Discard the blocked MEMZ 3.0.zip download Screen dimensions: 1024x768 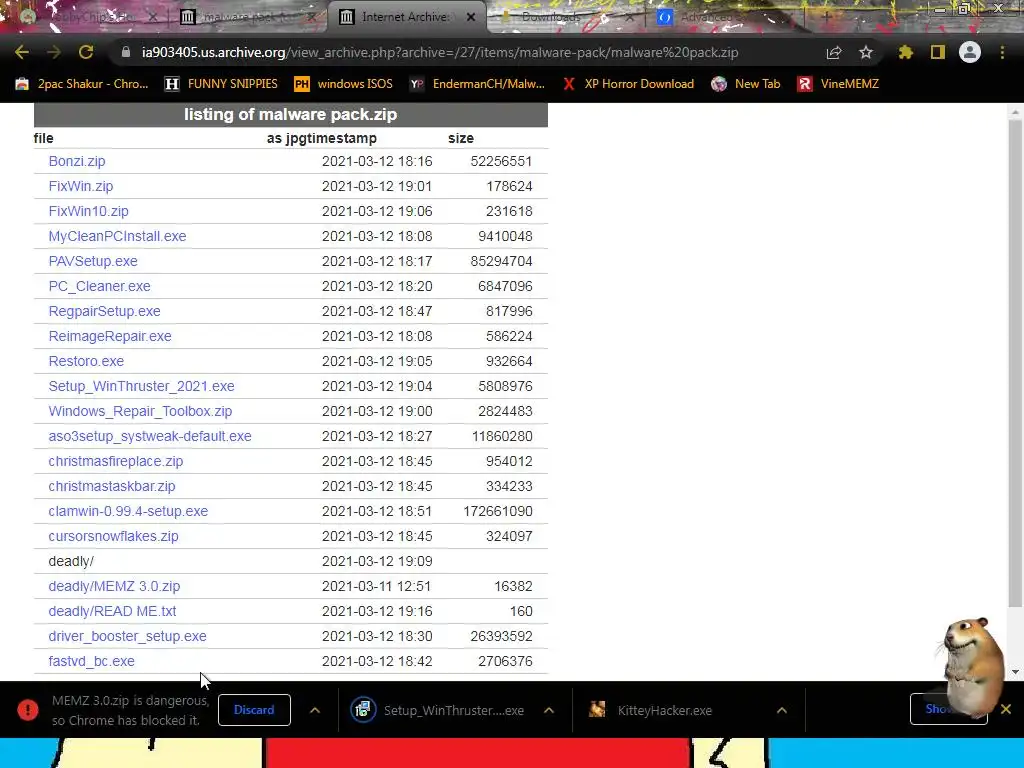click(x=254, y=710)
